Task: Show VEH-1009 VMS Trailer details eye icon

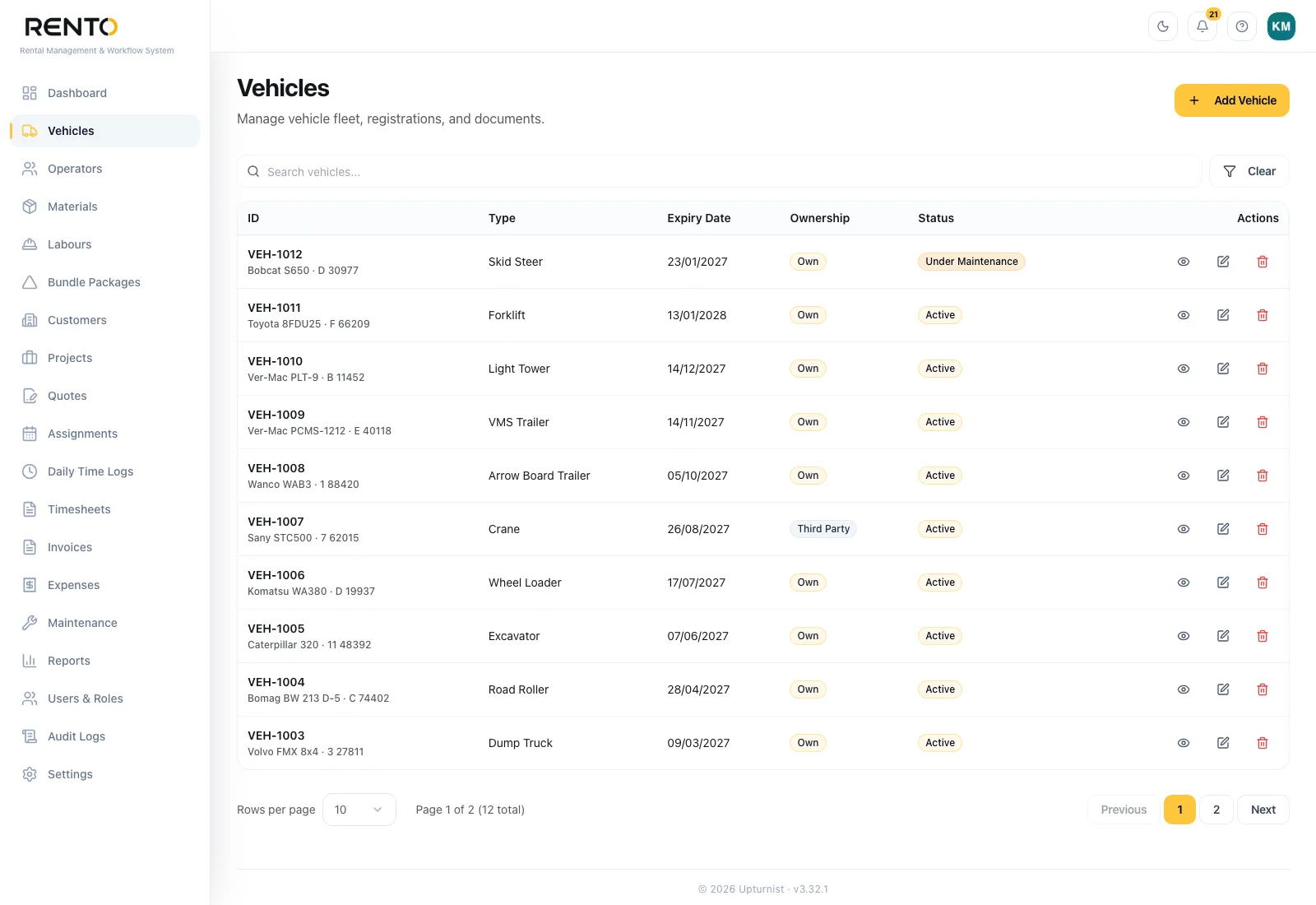Action: pyautogui.click(x=1184, y=422)
